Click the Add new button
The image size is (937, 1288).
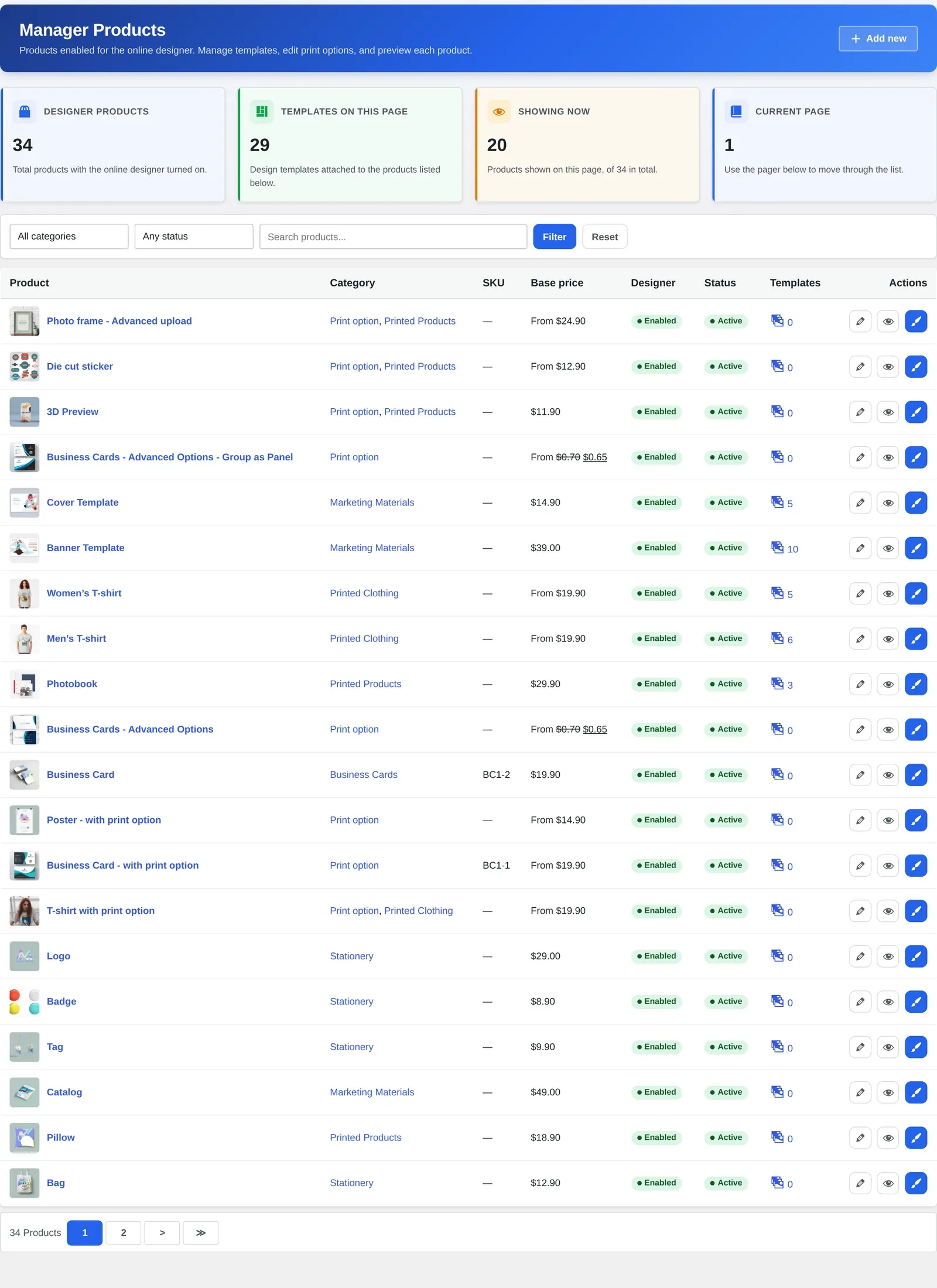pos(878,39)
